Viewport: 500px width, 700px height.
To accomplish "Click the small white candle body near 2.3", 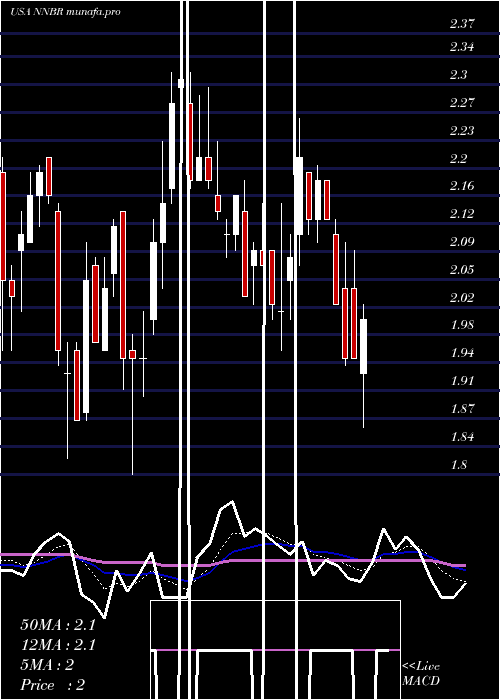I will pyautogui.click(x=181, y=83).
